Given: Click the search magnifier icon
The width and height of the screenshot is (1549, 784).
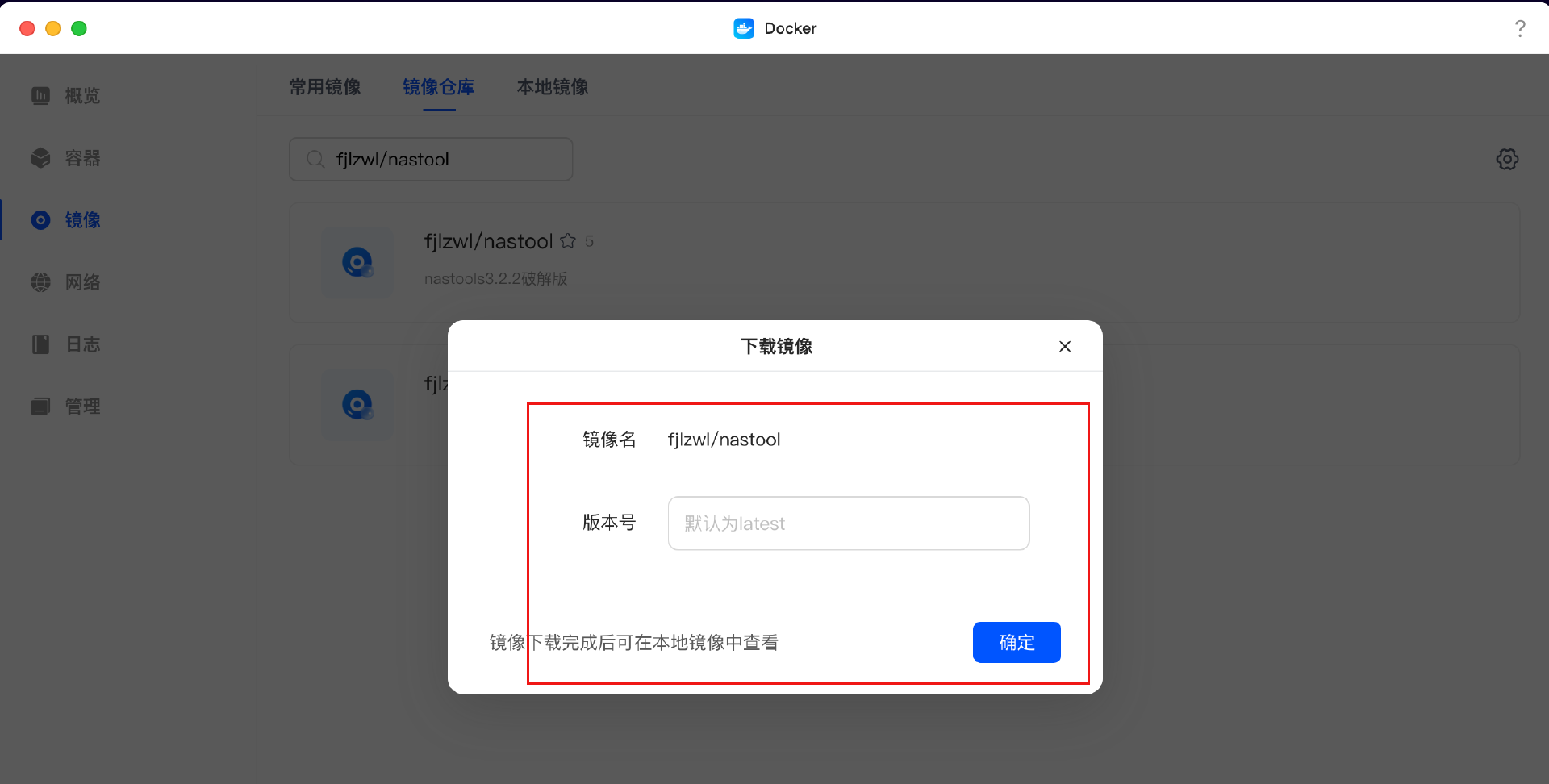Looking at the screenshot, I should 315,159.
